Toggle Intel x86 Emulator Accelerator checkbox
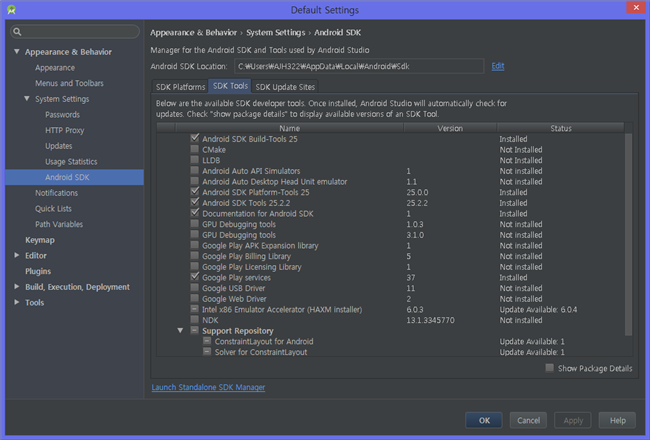Viewport: 650px width, 440px height. [194, 309]
